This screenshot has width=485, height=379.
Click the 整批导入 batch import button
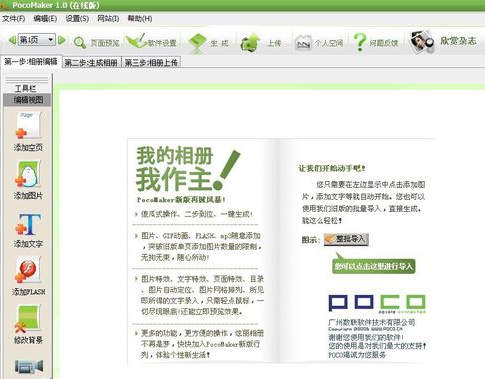(346, 239)
